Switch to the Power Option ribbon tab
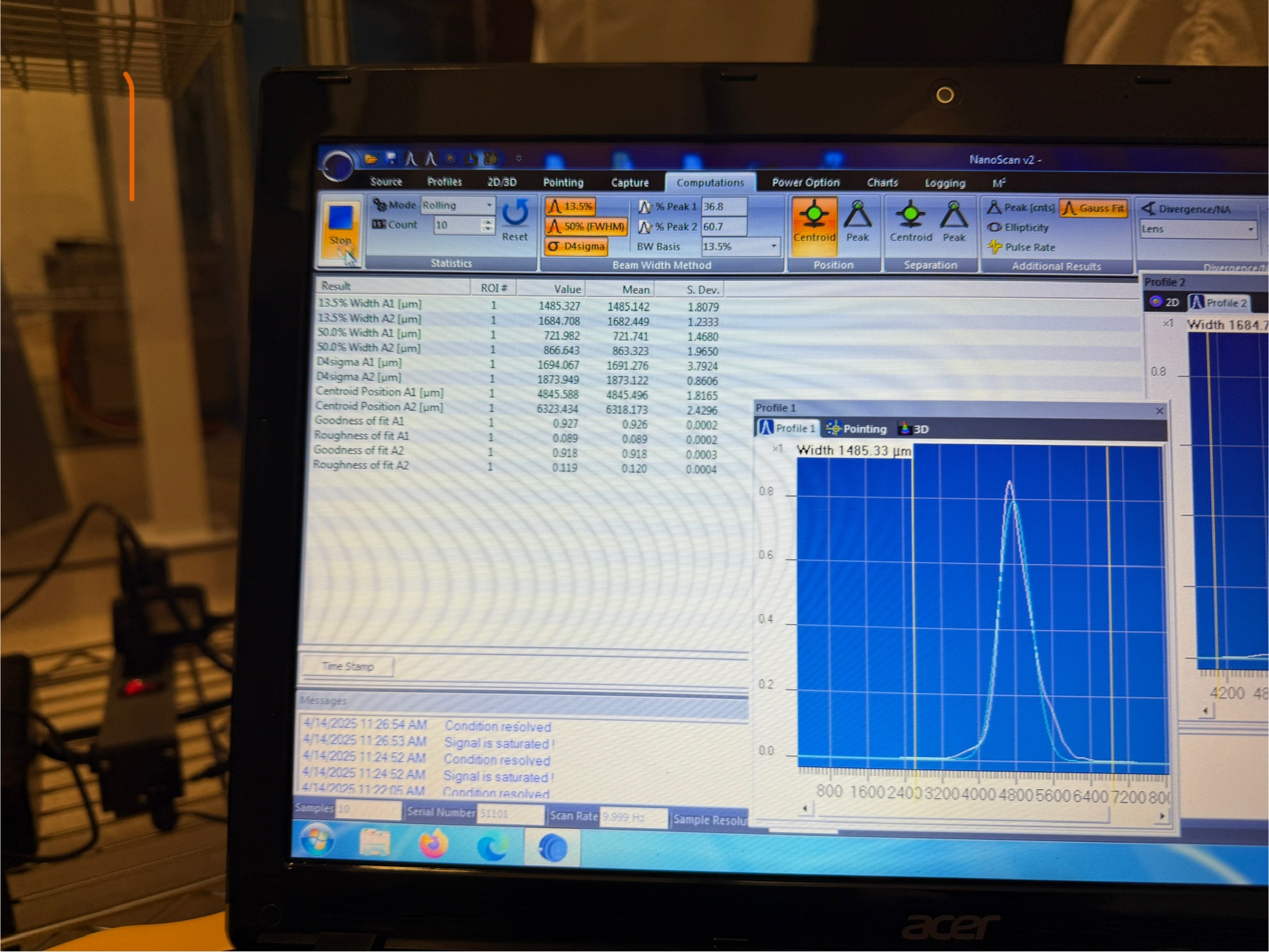Viewport: 1269px width, 952px height. [806, 182]
